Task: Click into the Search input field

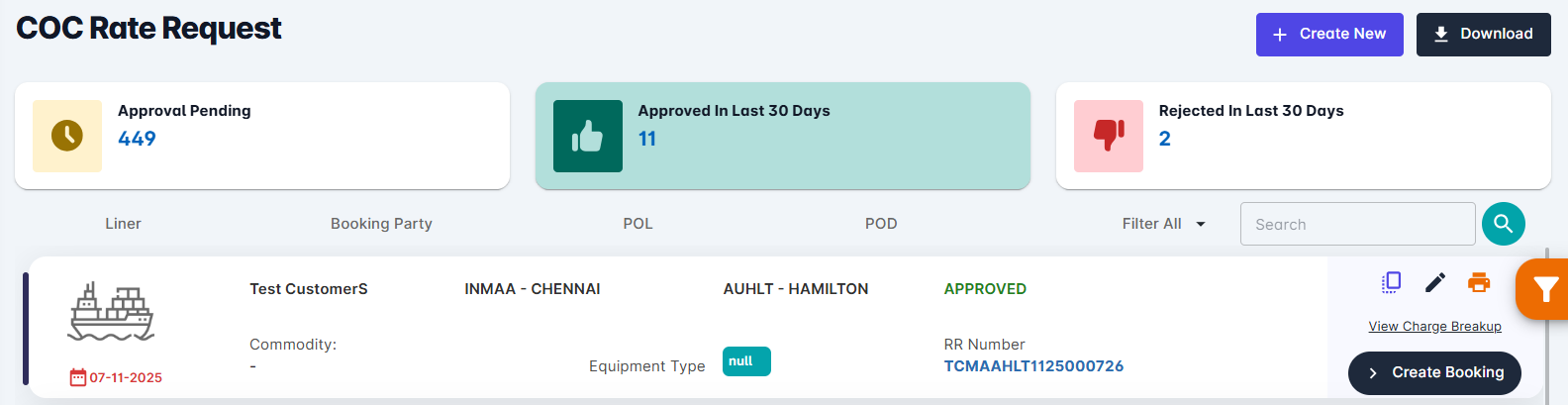Action: [x=1357, y=225]
